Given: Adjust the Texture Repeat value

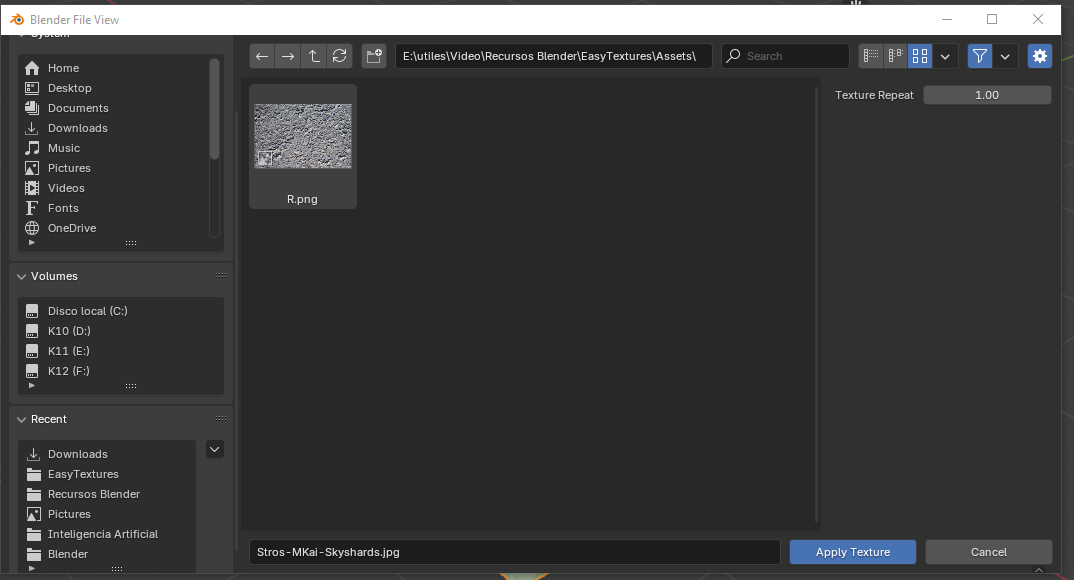Looking at the screenshot, I should click(987, 94).
